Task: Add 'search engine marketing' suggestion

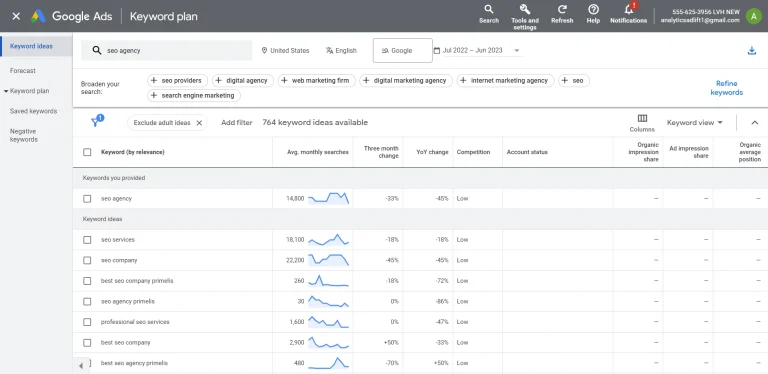Action: coord(194,95)
